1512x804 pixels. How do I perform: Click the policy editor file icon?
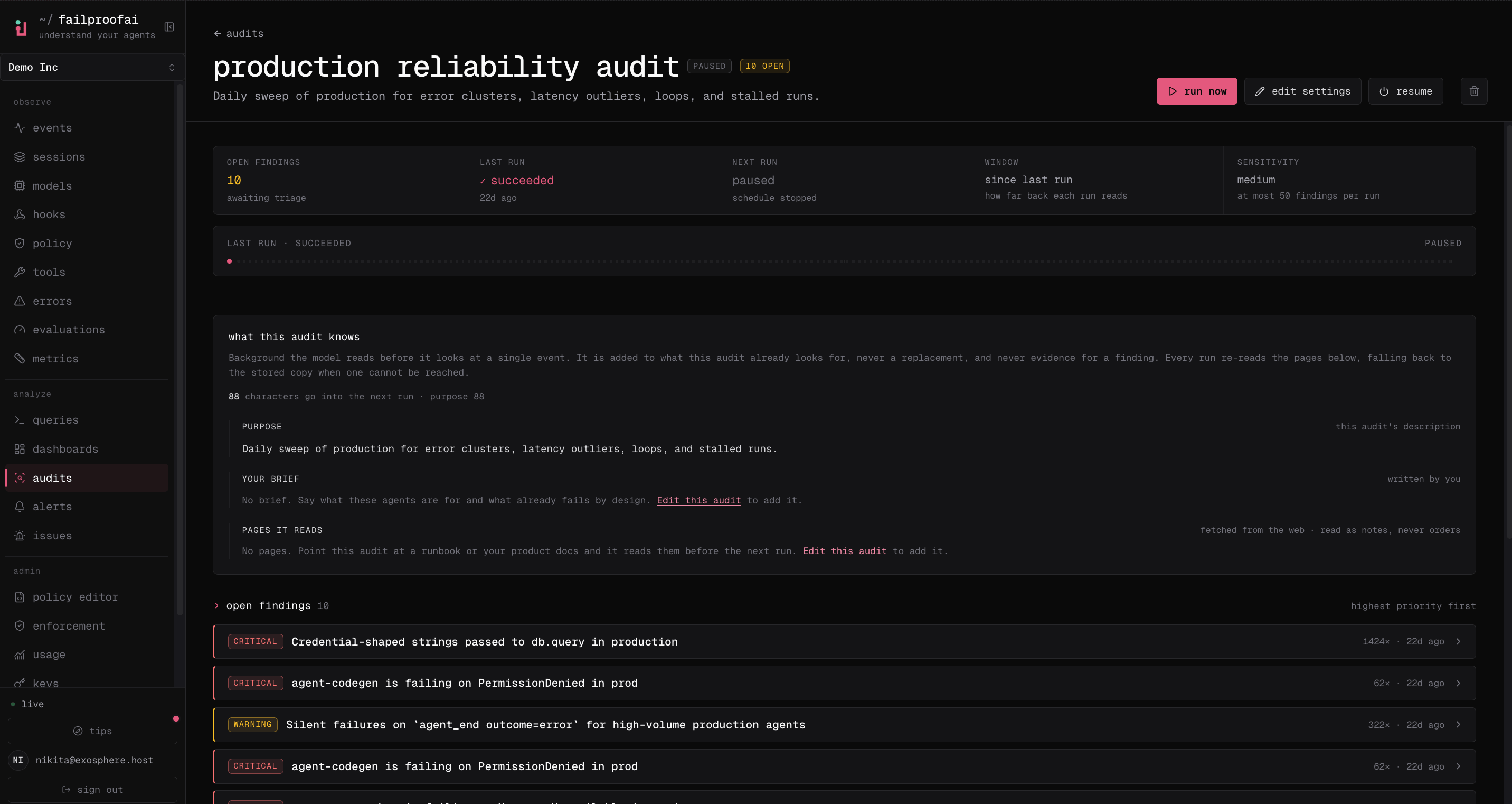(x=20, y=597)
